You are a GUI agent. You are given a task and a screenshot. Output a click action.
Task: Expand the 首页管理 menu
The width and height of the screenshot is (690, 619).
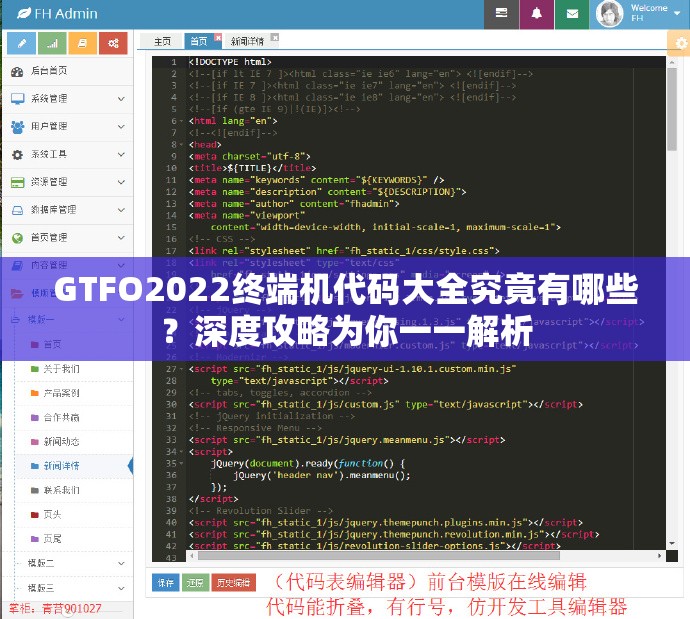(68, 238)
